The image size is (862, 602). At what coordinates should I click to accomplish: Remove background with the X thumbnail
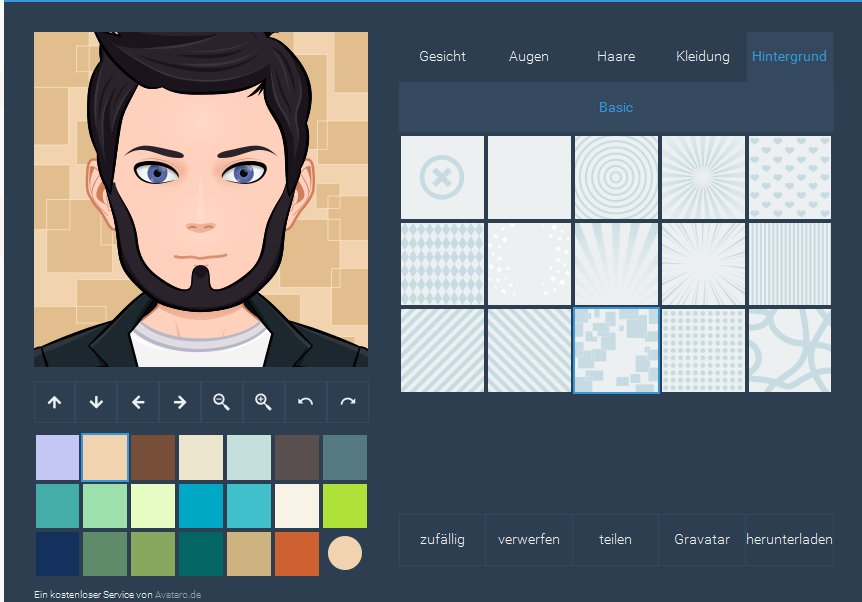click(x=442, y=177)
